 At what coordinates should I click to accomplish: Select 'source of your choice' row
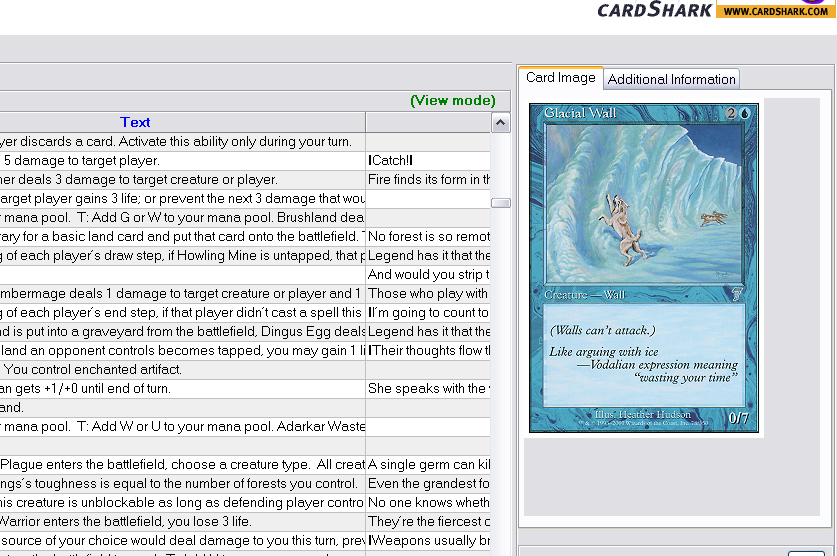183,541
